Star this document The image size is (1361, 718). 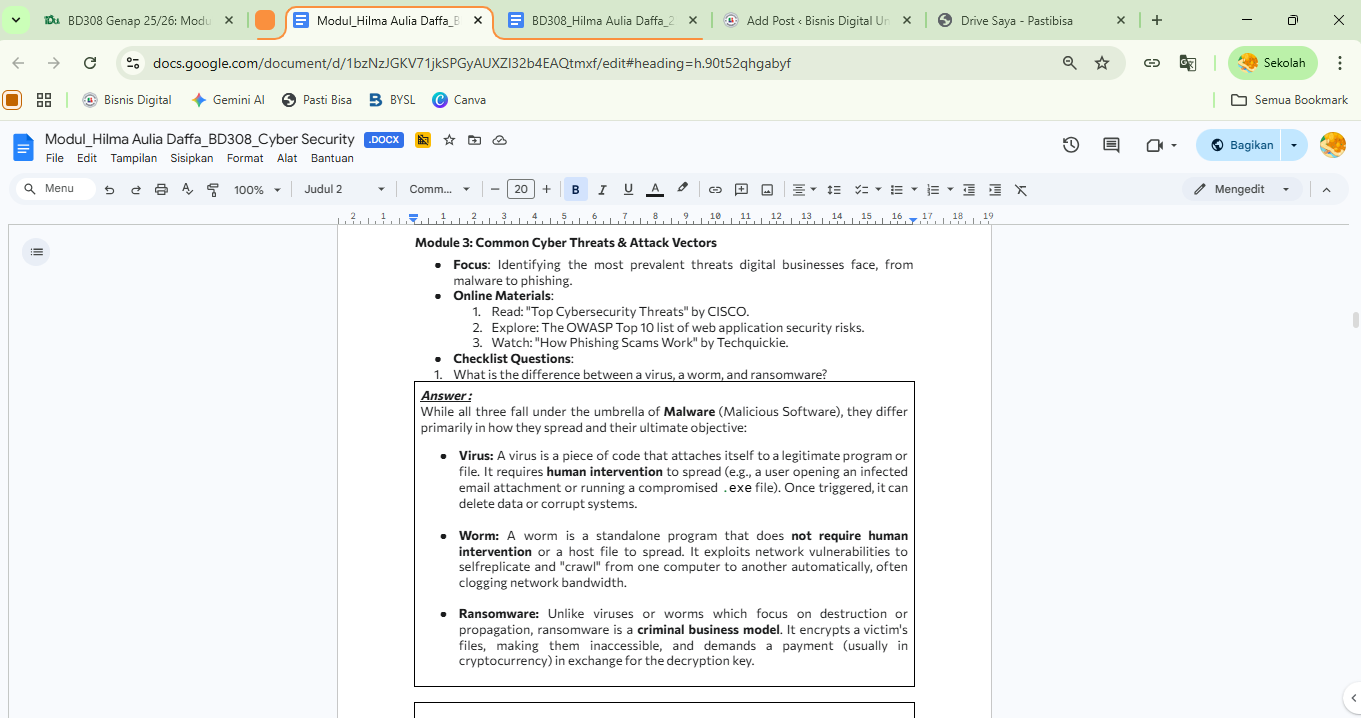click(449, 140)
